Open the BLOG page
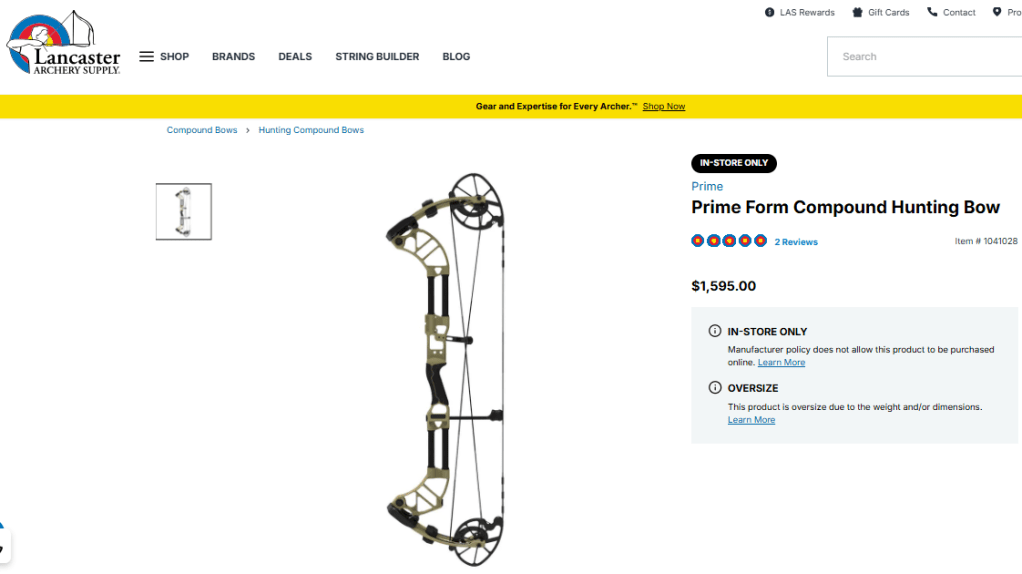The image size is (1022, 574). pyautogui.click(x=456, y=57)
